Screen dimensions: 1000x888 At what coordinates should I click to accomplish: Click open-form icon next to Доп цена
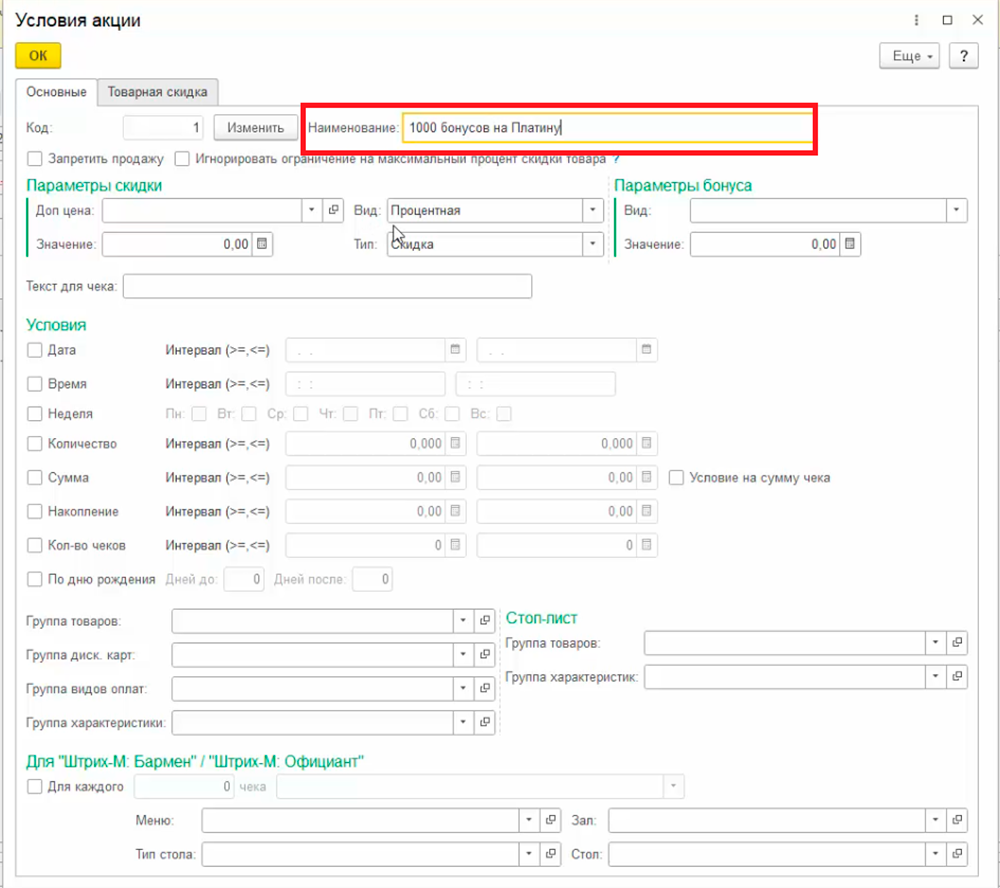[x=334, y=210]
